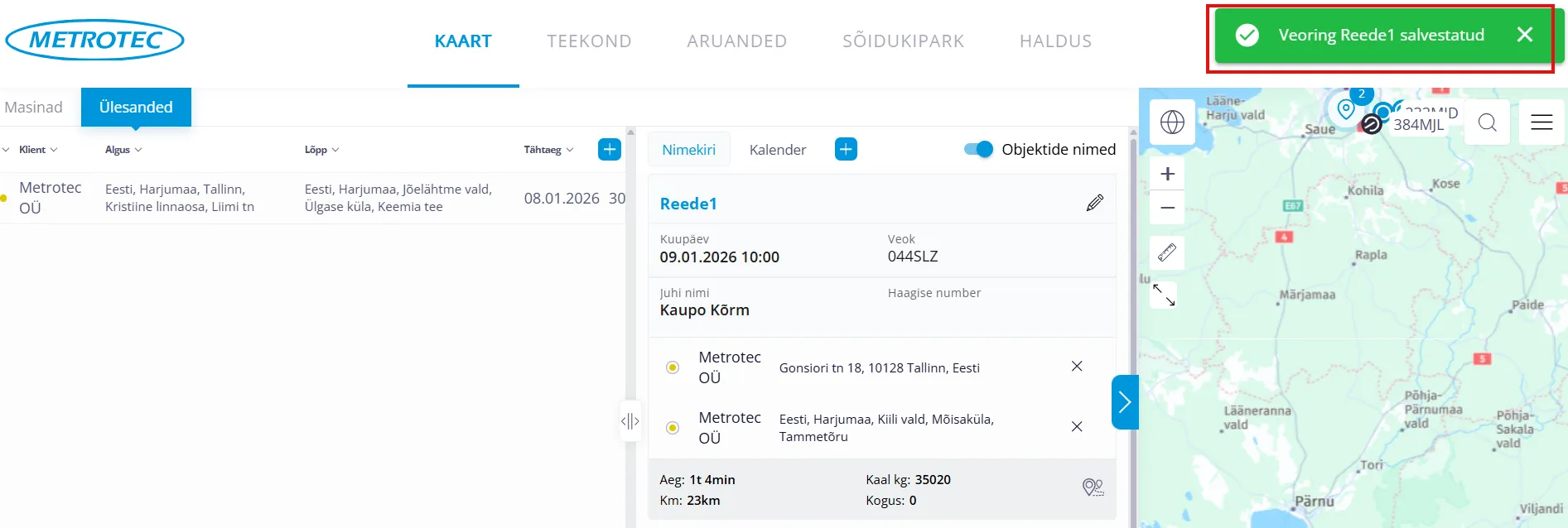Viewport: 1568px width, 528px height.
Task: Expand the map to fullscreen
Action: point(1164,295)
